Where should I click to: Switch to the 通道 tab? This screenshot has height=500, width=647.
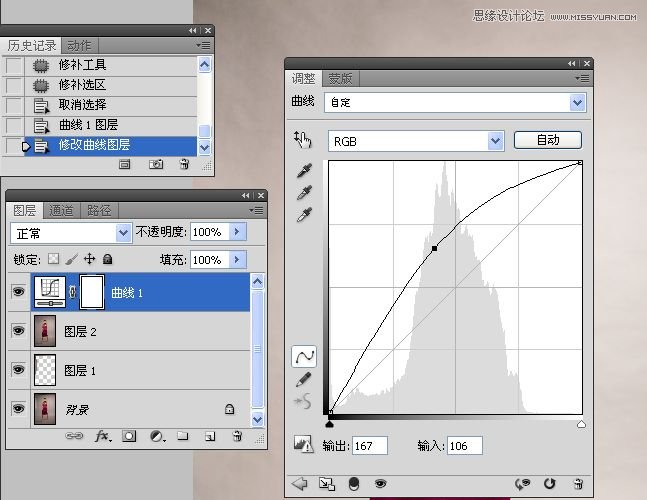point(62,210)
